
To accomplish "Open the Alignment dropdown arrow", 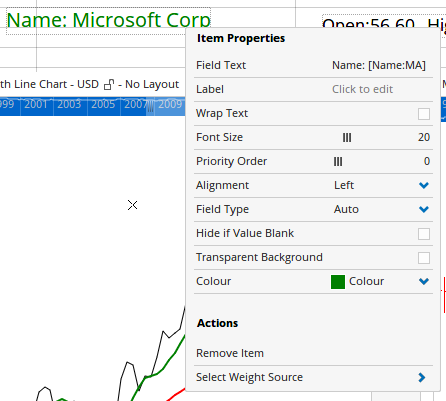I will pos(424,185).
